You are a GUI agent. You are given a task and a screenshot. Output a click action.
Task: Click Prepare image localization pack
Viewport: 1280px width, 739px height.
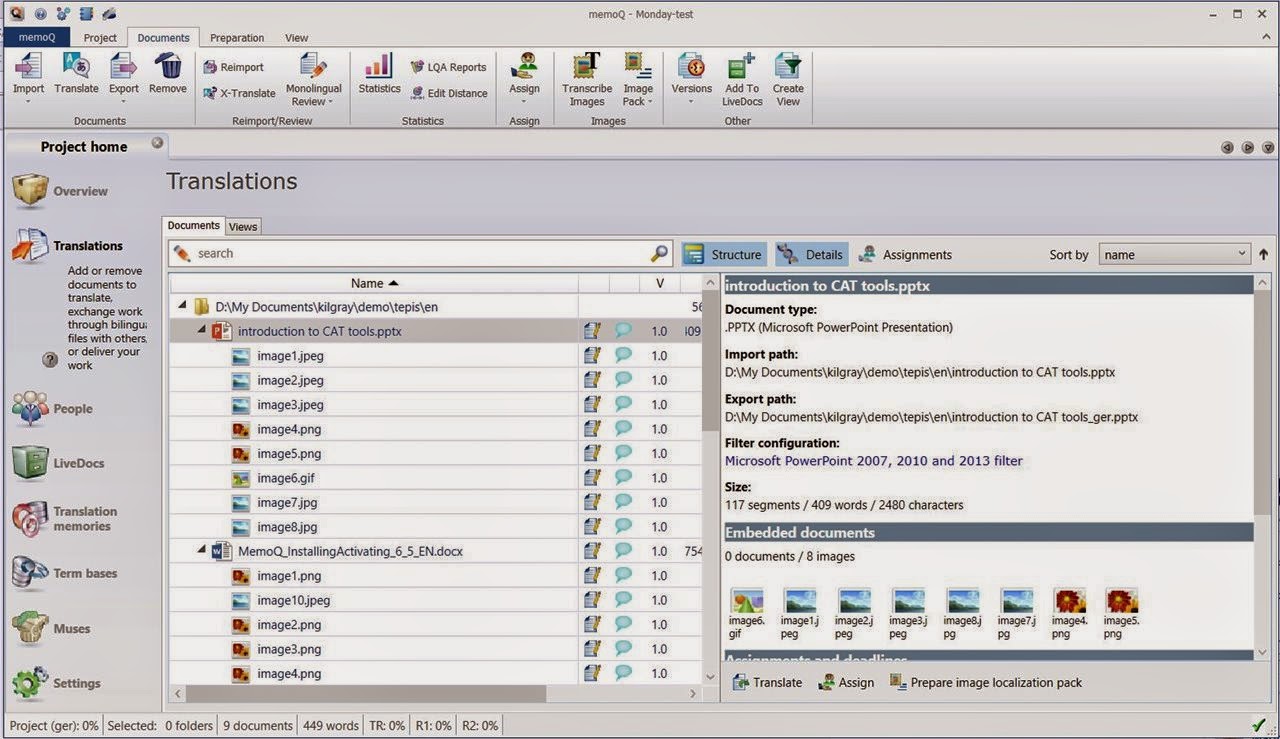pyautogui.click(x=985, y=682)
